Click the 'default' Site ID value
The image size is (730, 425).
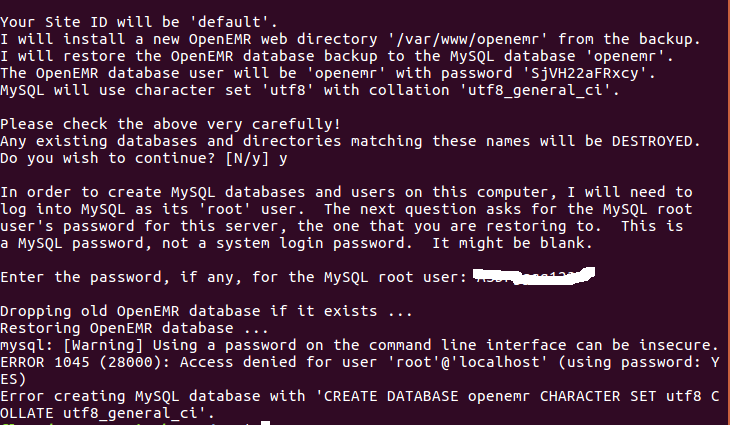click(x=230, y=22)
